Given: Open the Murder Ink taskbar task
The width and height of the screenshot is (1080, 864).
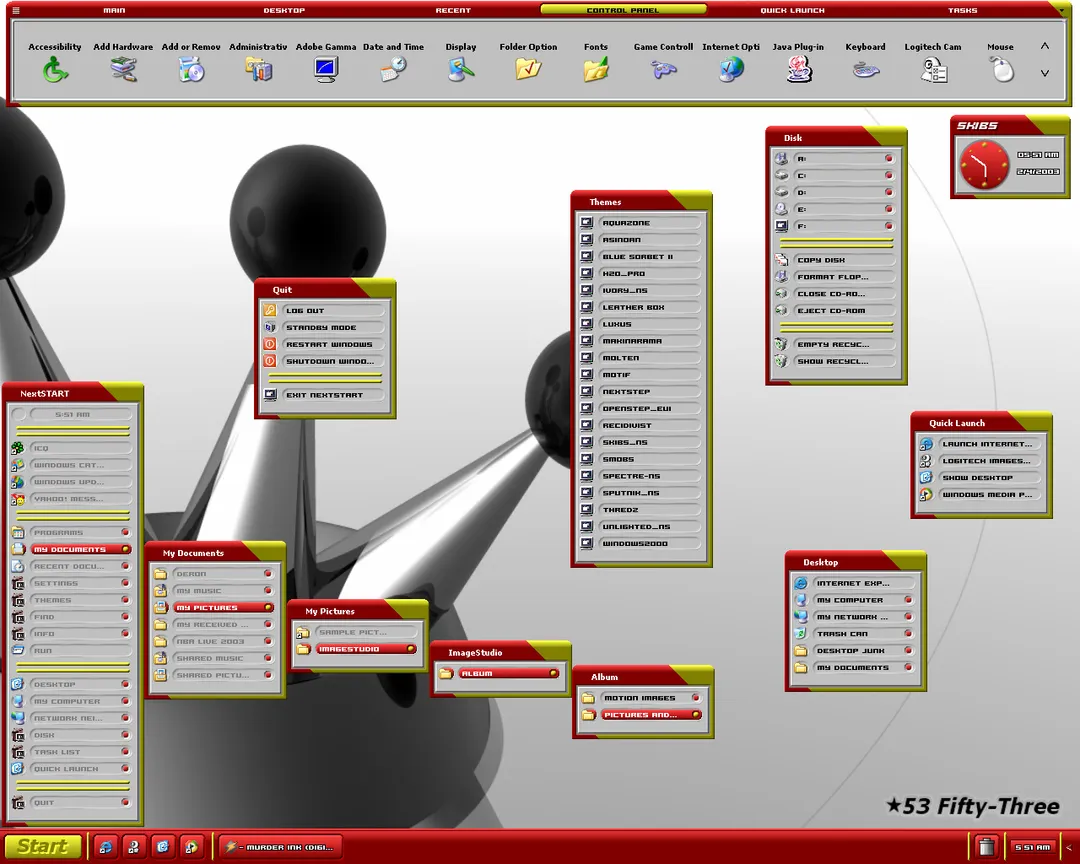Looking at the screenshot, I should tap(280, 847).
